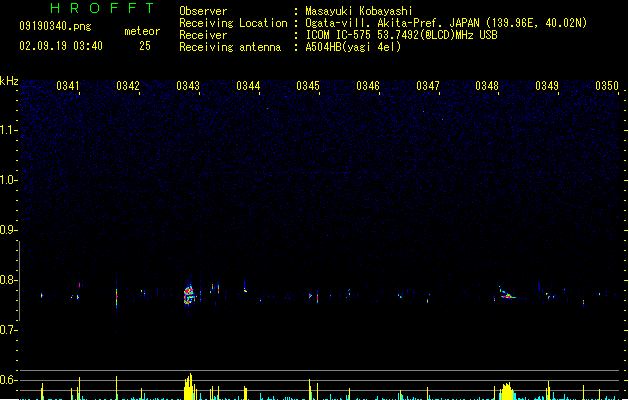
Task: Click the 1.1 kHz axis label
Action: coord(8,130)
